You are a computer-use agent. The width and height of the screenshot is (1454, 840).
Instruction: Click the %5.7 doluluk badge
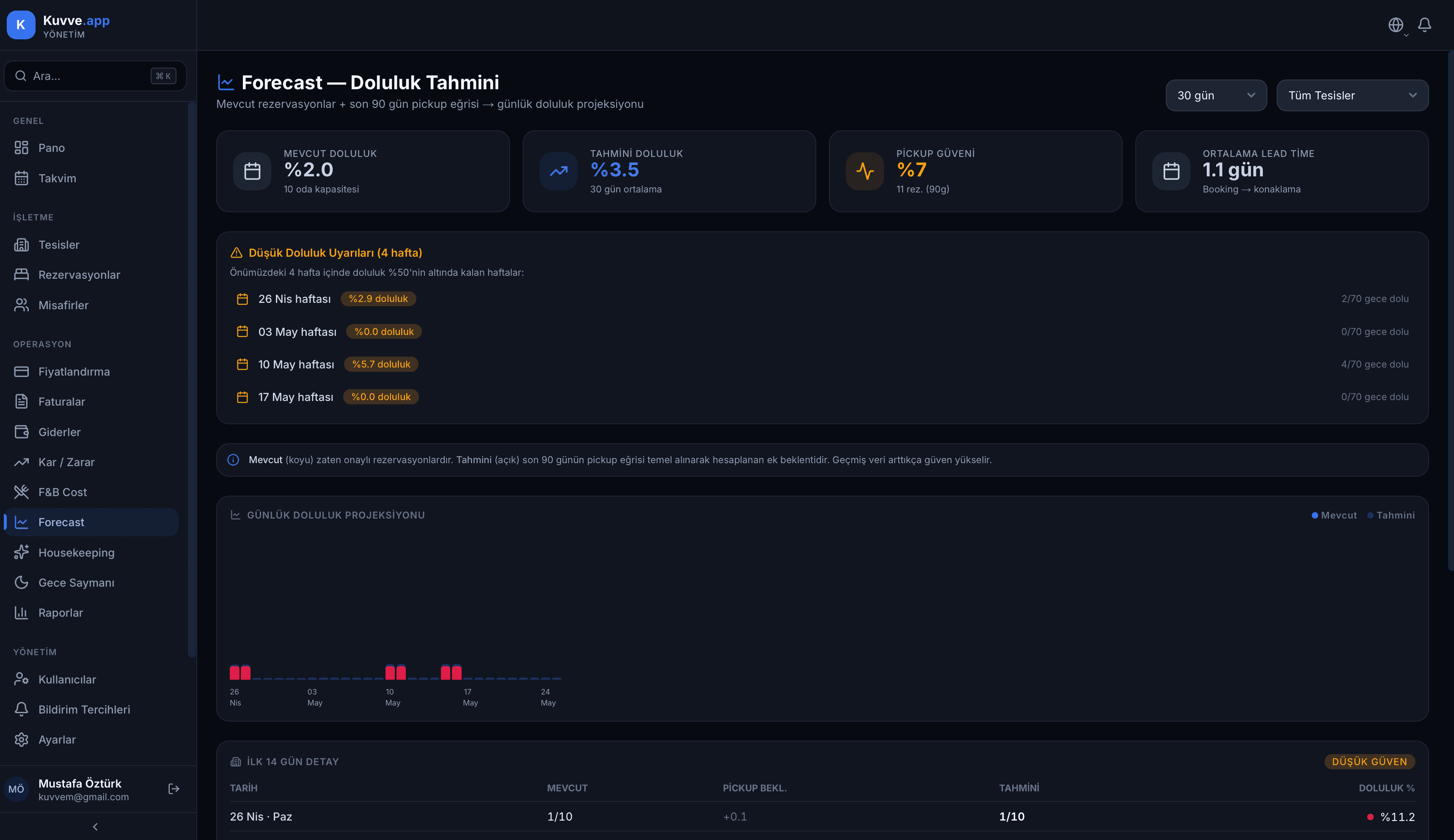pos(381,364)
